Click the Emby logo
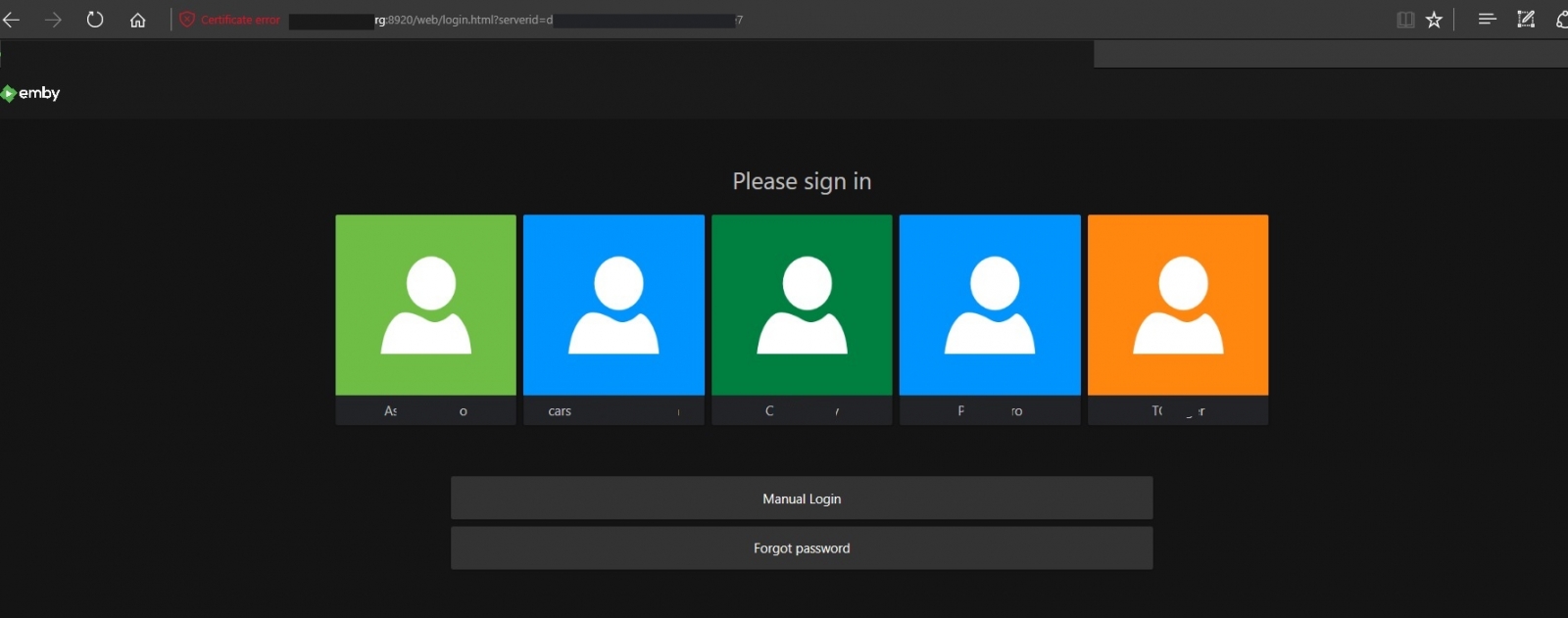Image resolution: width=1568 pixels, height=618 pixels. tap(30, 93)
